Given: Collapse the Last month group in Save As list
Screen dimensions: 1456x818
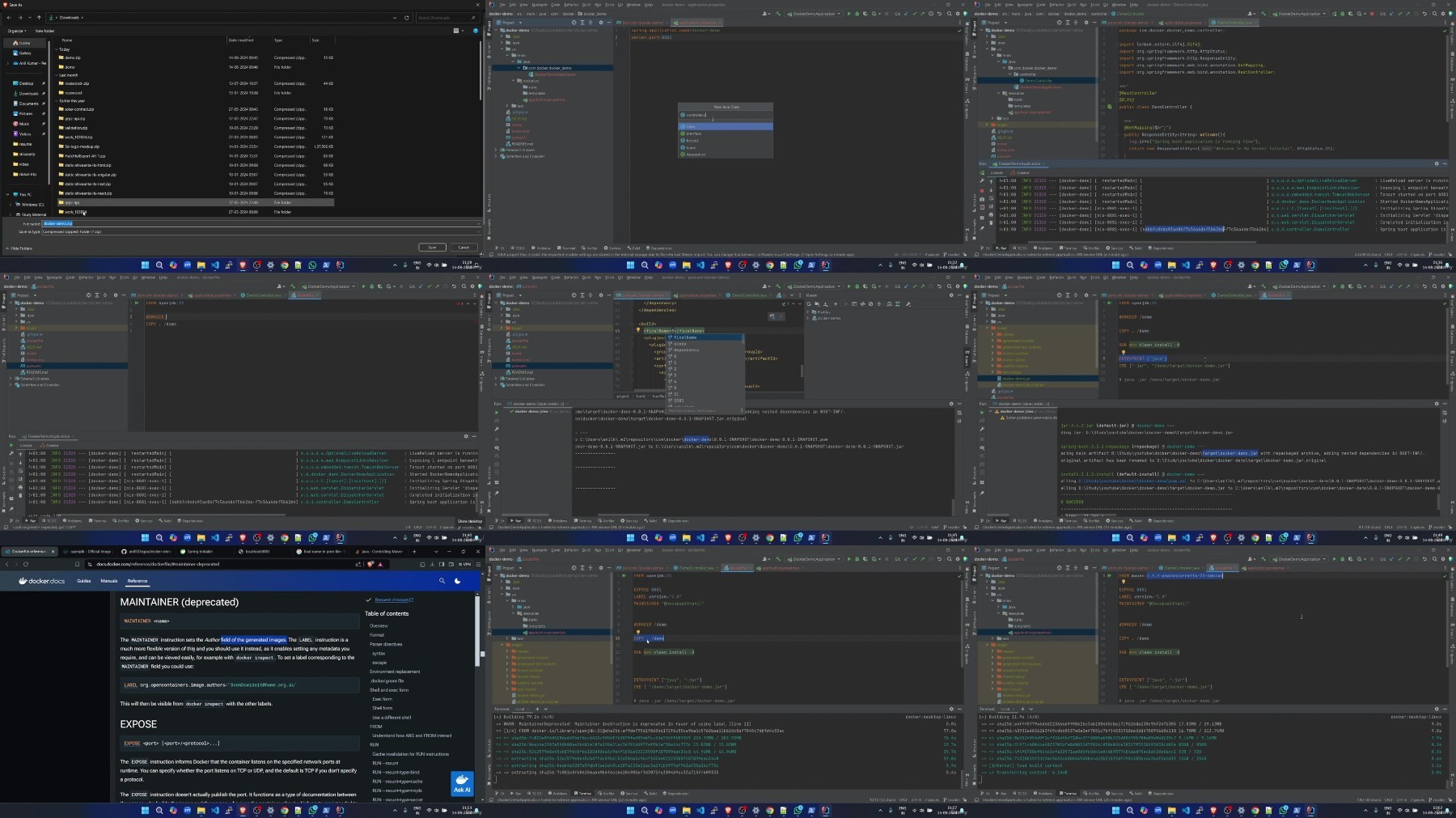Looking at the screenshot, I should (56, 75).
